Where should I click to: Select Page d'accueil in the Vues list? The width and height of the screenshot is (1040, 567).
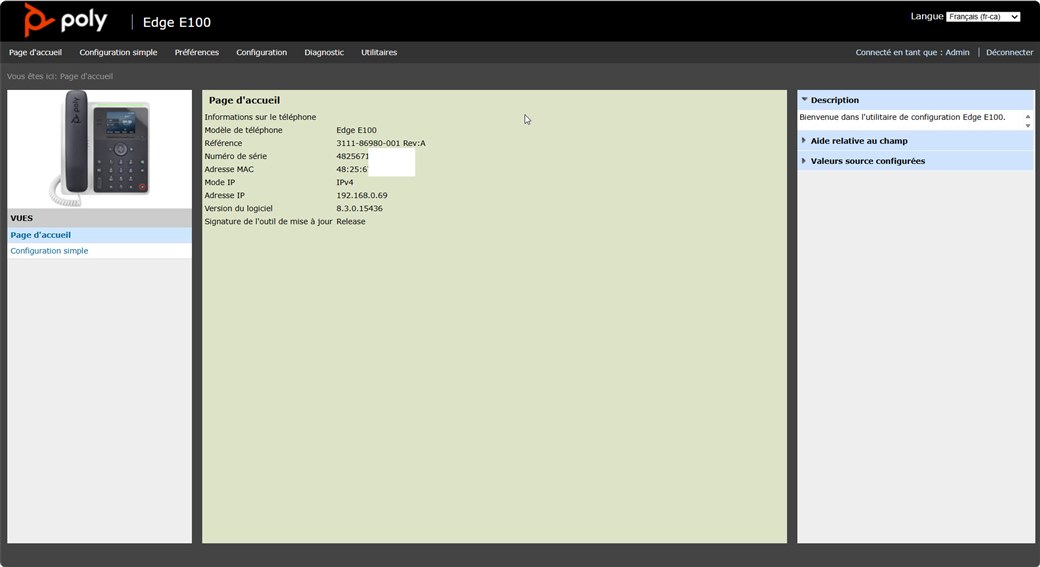click(x=40, y=235)
